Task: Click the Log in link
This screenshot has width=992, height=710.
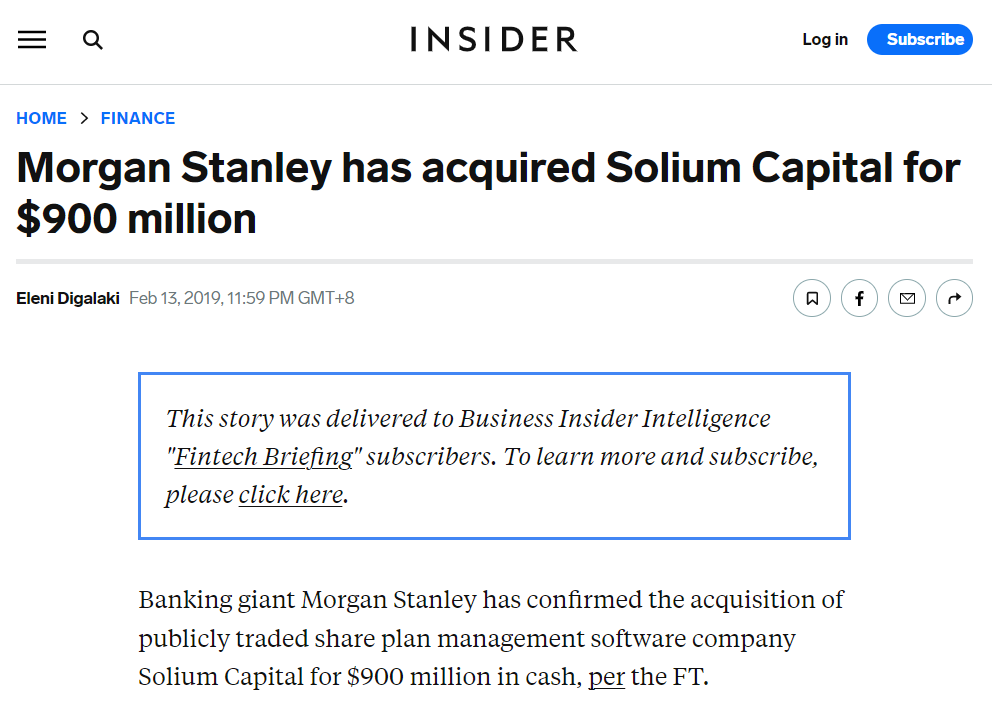Action: (825, 40)
